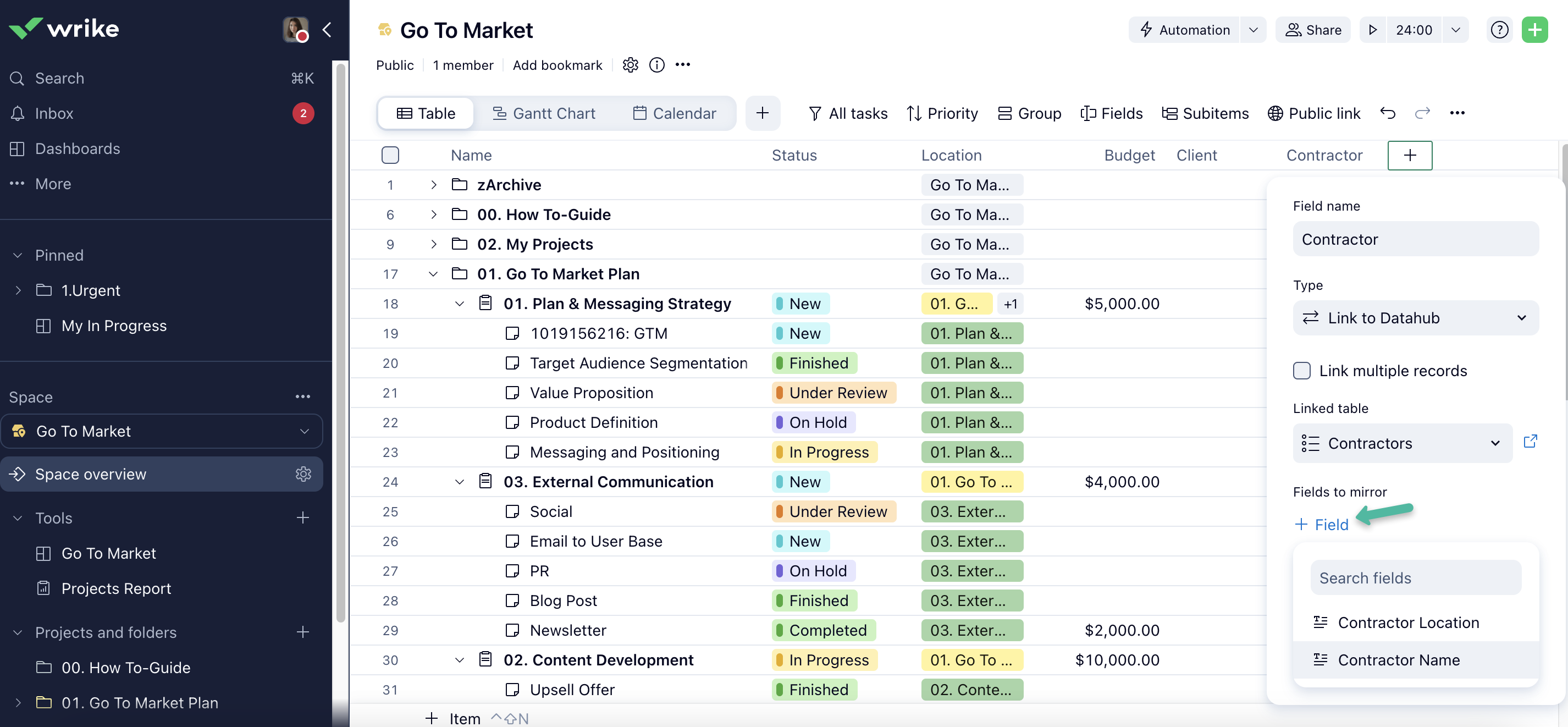Select the Contractor Name field option
The image size is (1568, 727).
(1398, 660)
